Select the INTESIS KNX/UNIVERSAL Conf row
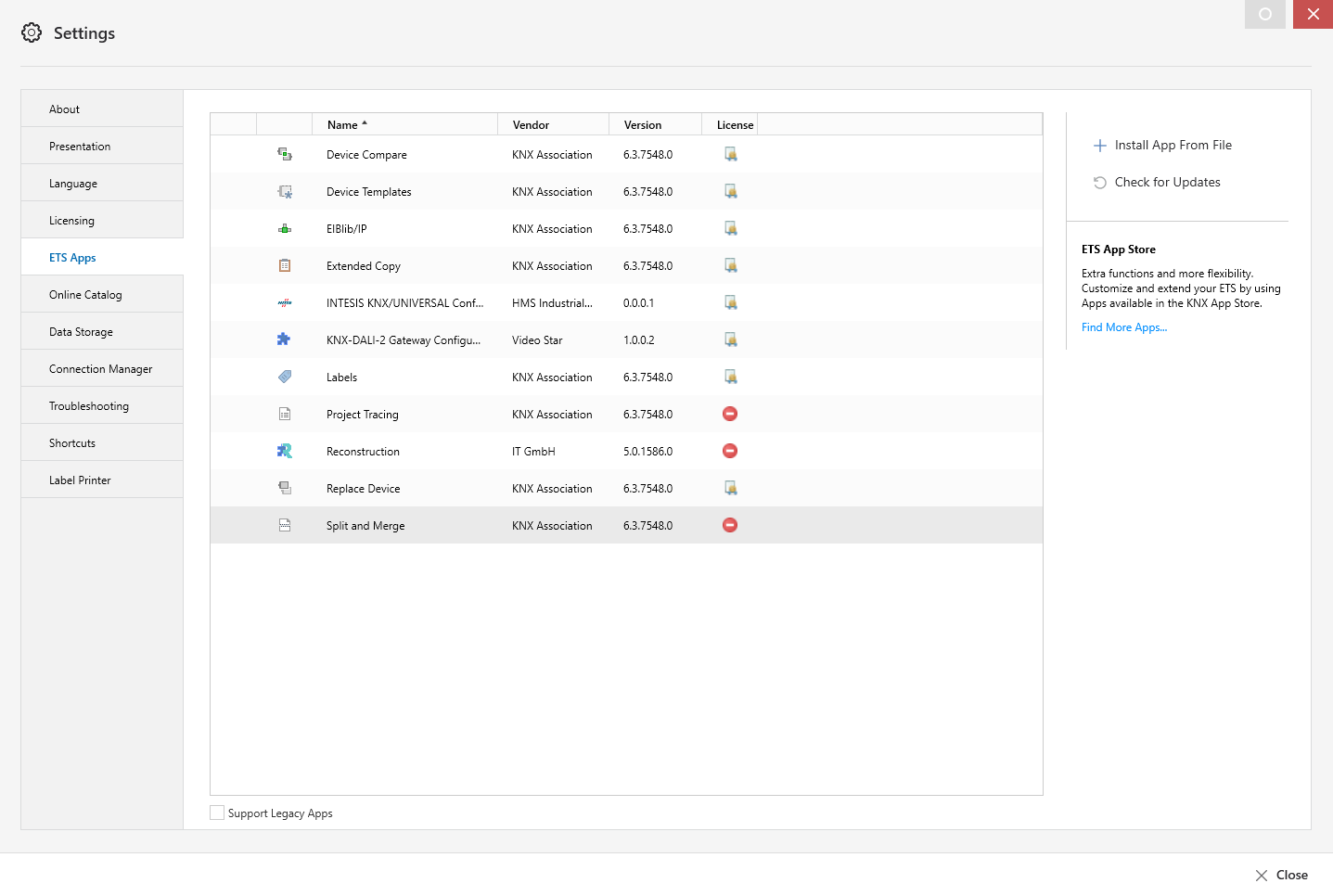The height and width of the screenshot is (896, 1333). coord(404,302)
